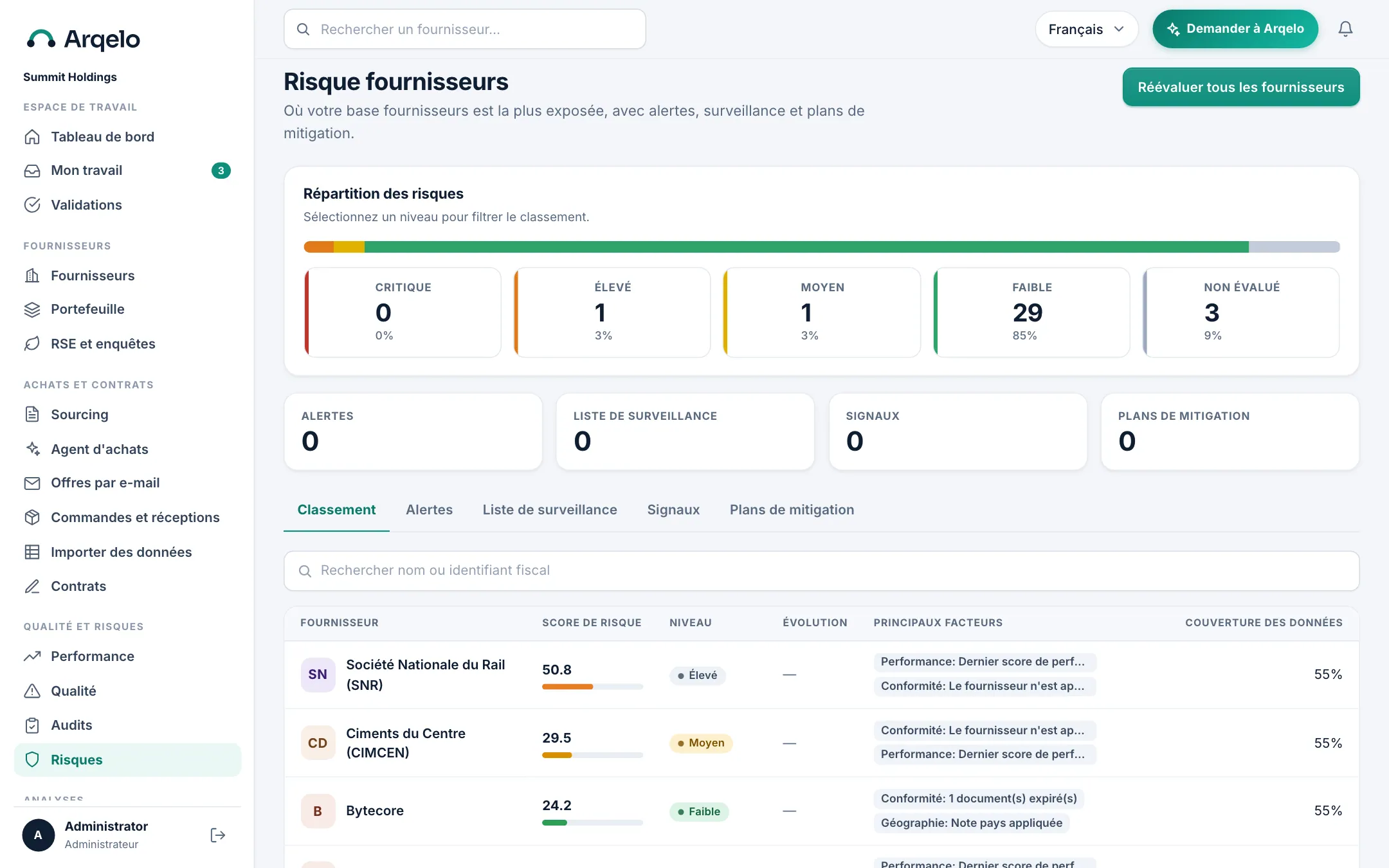Click the Offres par e-mail envelope icon

pos(32,483)
